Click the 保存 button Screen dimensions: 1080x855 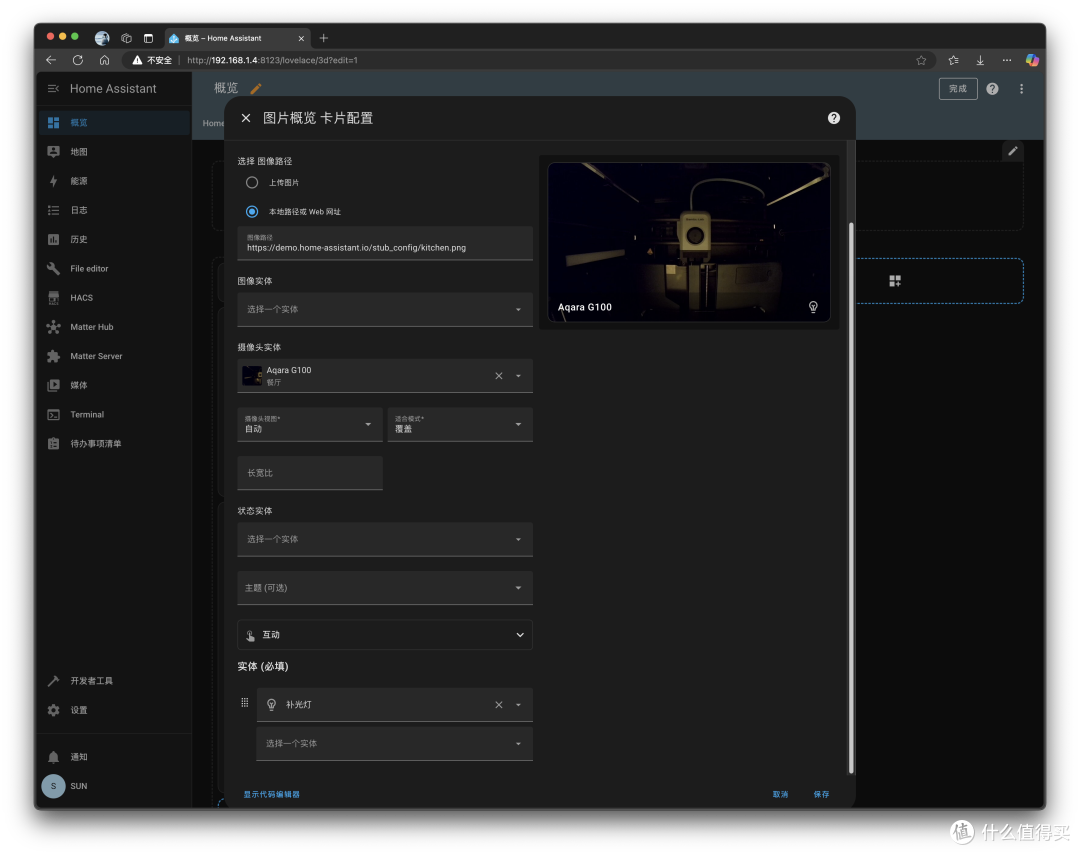[x=821, y=794]
